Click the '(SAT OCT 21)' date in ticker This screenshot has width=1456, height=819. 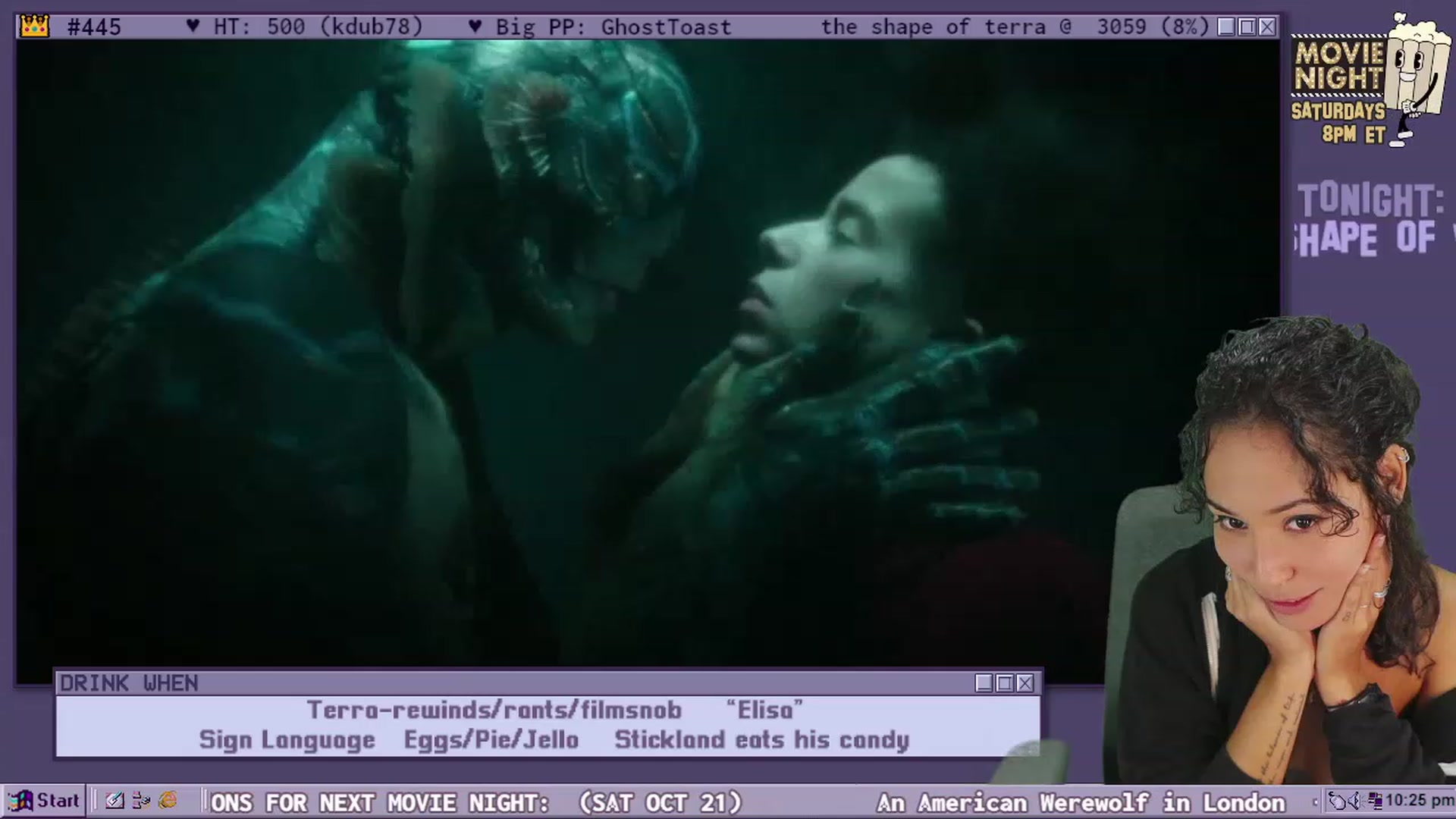coord(660,802)
